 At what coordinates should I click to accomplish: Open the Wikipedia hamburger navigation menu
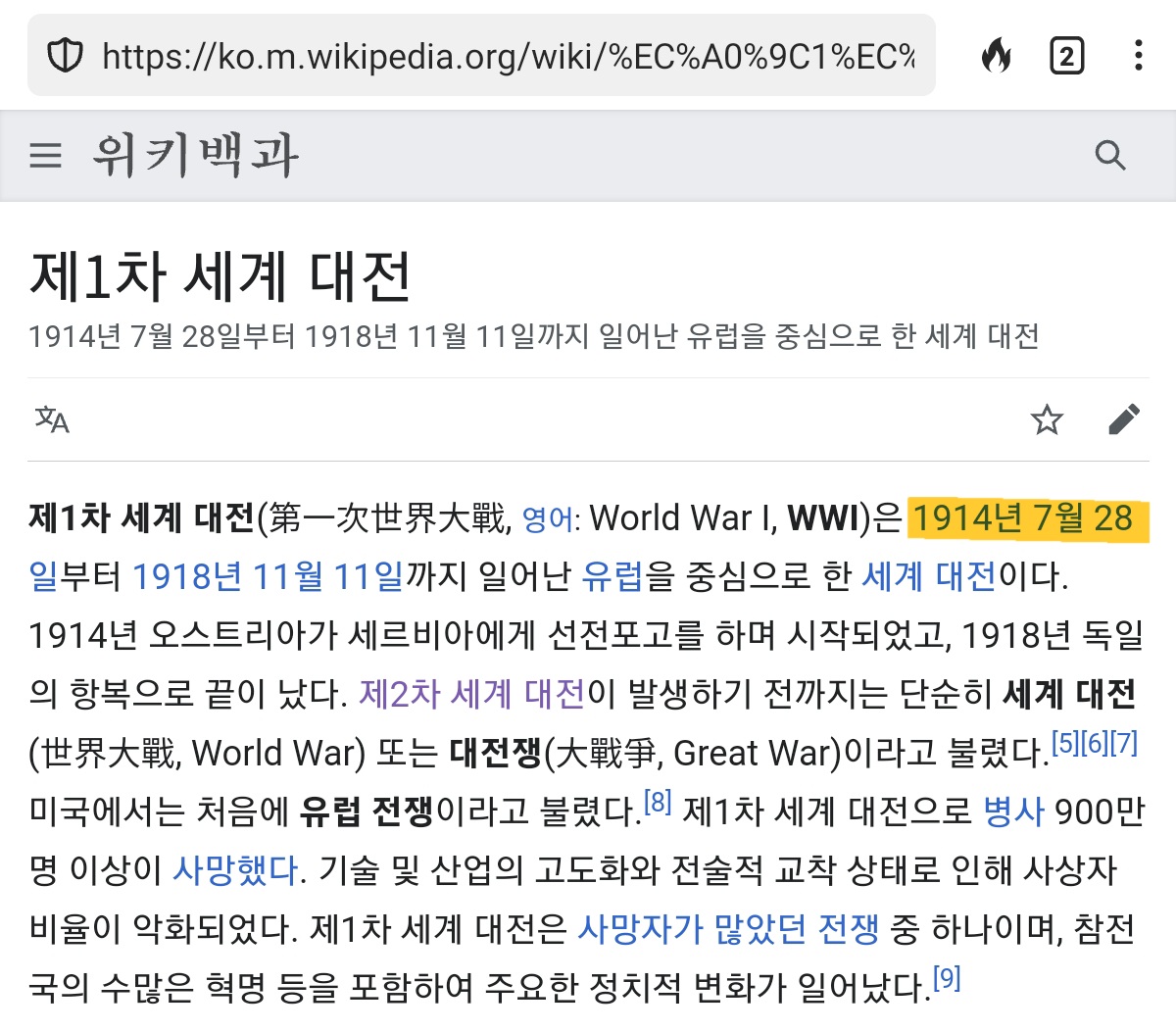click(x=45, y=155)
